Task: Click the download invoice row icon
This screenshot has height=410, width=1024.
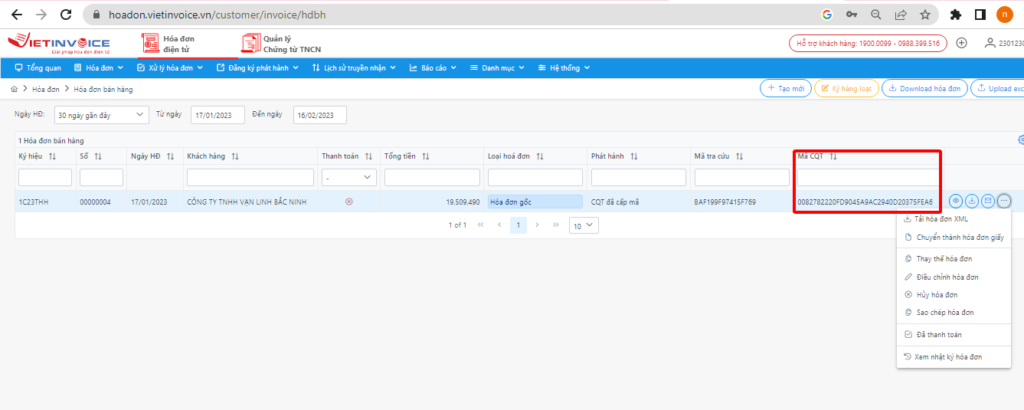Action: coord(972,201)
